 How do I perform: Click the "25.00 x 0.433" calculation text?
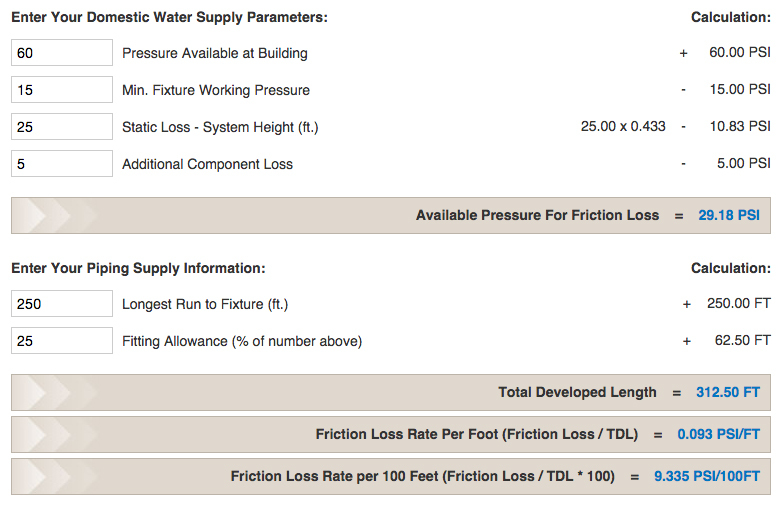[x=623, y=127]
